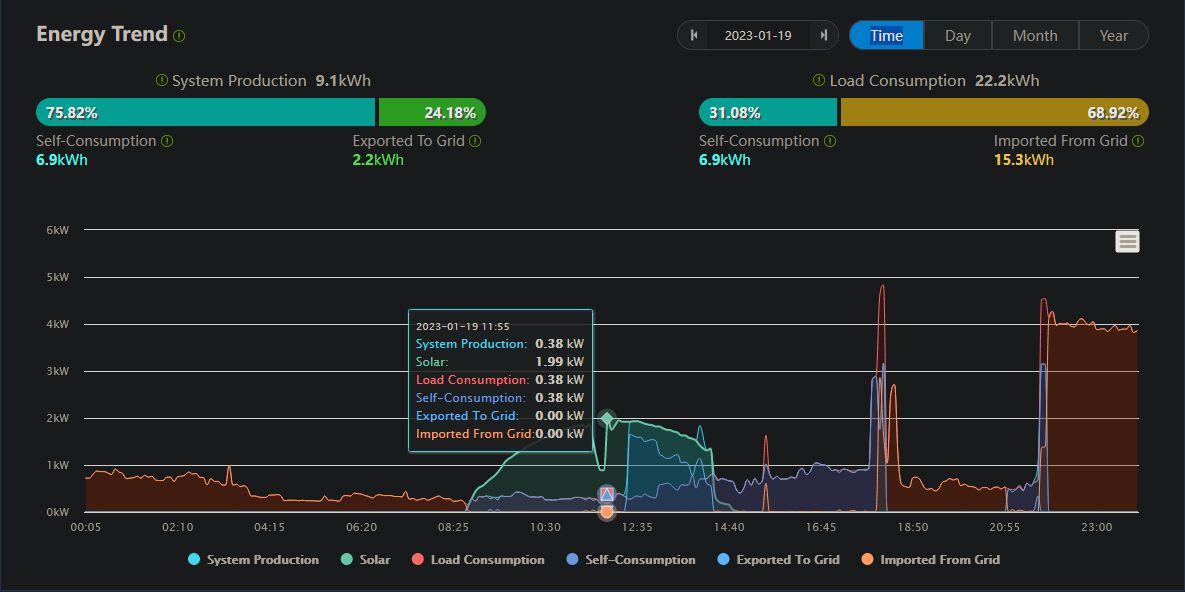Click the 31.08% load self-consumption bar

point(767,113)
